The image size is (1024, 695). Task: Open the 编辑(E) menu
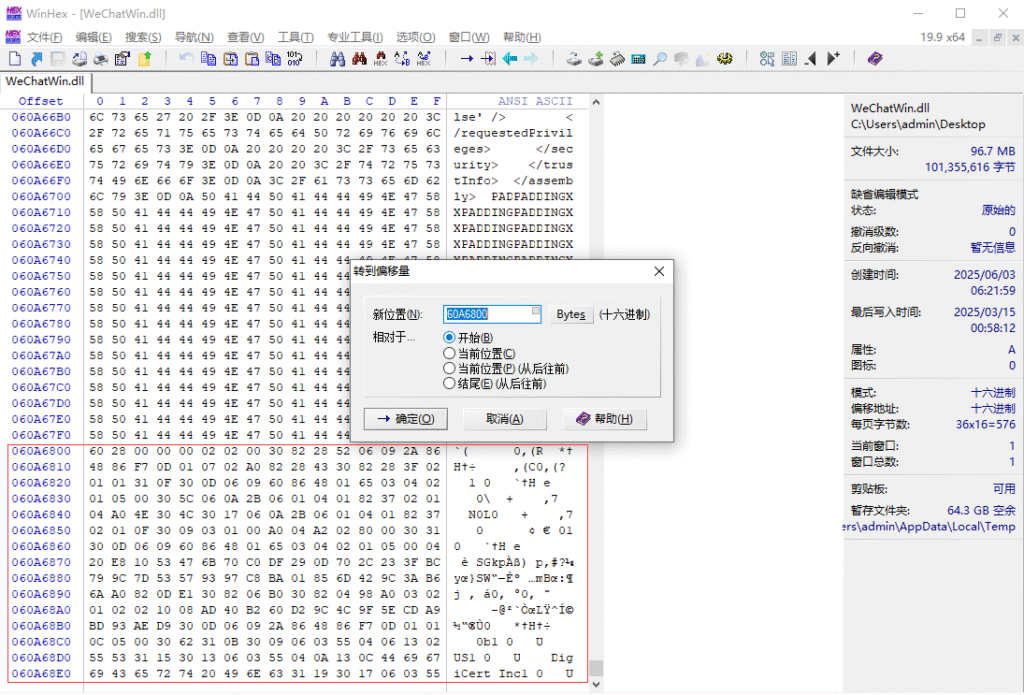coord(93,37)
